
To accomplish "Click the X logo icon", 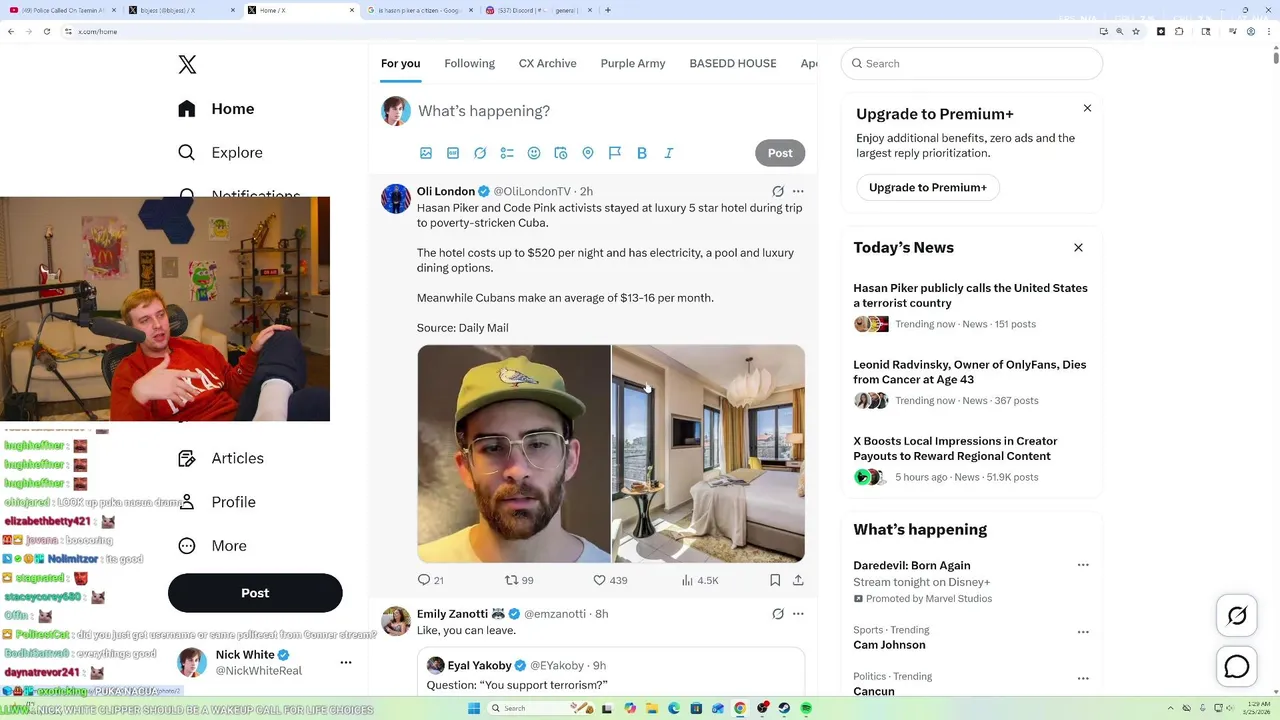I will click(187, 65).
